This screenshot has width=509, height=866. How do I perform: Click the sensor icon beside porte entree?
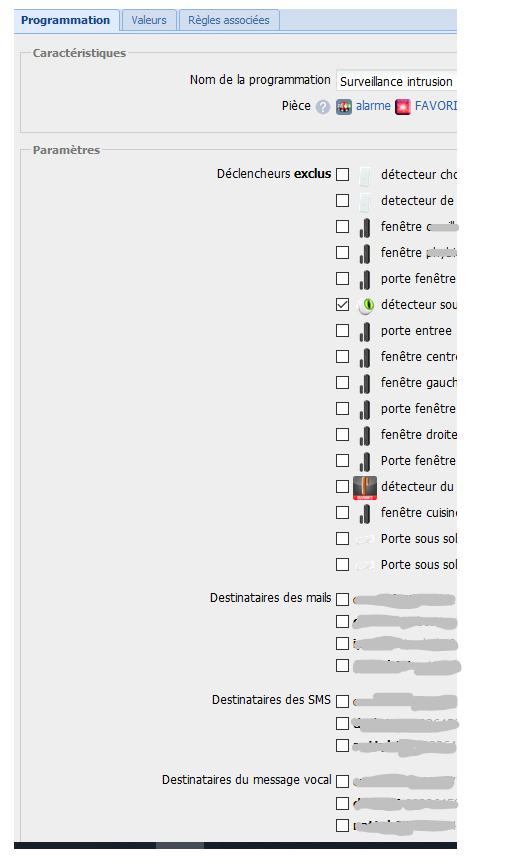tap(365, 331)
